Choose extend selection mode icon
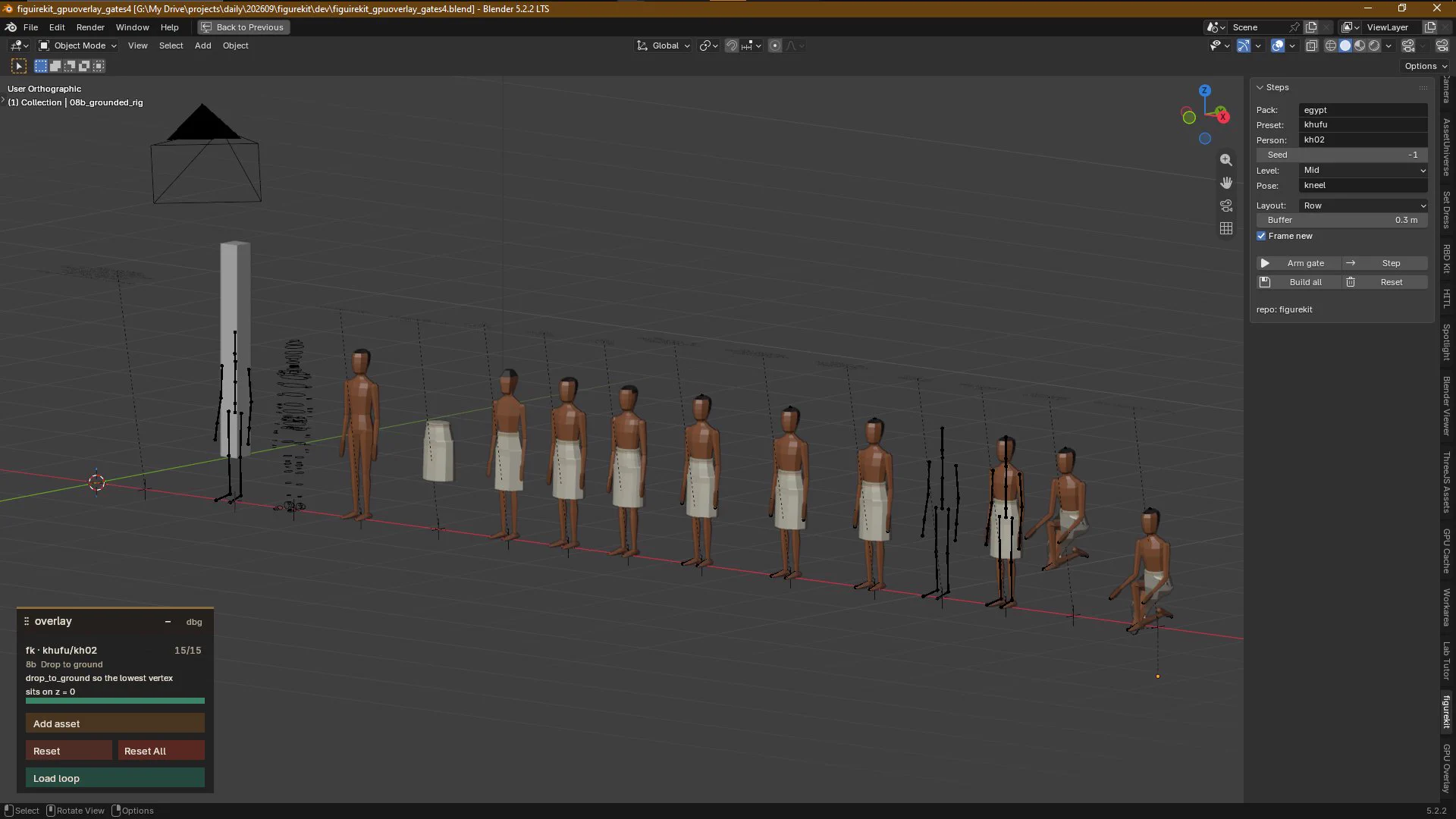The height and width of the screenshot is (819, 1456). click(55, 66)
